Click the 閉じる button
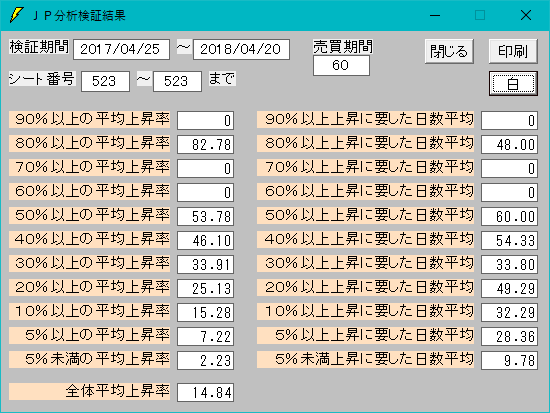The height and width of the screenshot is (413, 550). [x=449, y=51]
